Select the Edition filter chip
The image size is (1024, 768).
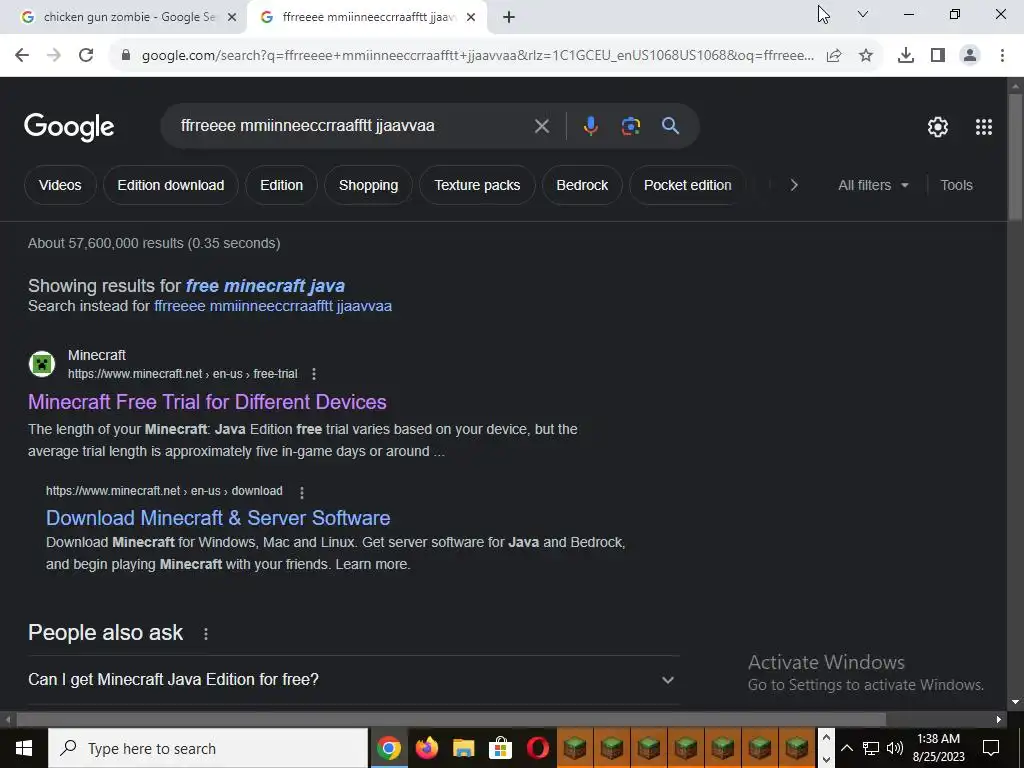click(x=281, y=185)
